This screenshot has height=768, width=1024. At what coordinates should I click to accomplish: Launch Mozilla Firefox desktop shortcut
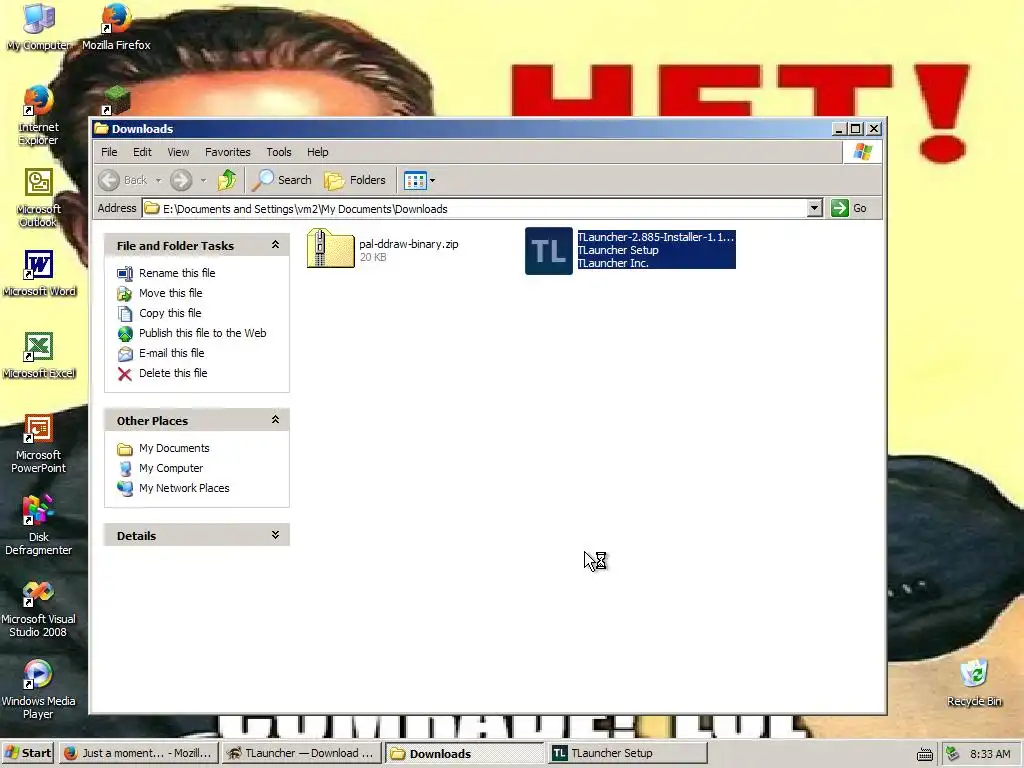116,26
